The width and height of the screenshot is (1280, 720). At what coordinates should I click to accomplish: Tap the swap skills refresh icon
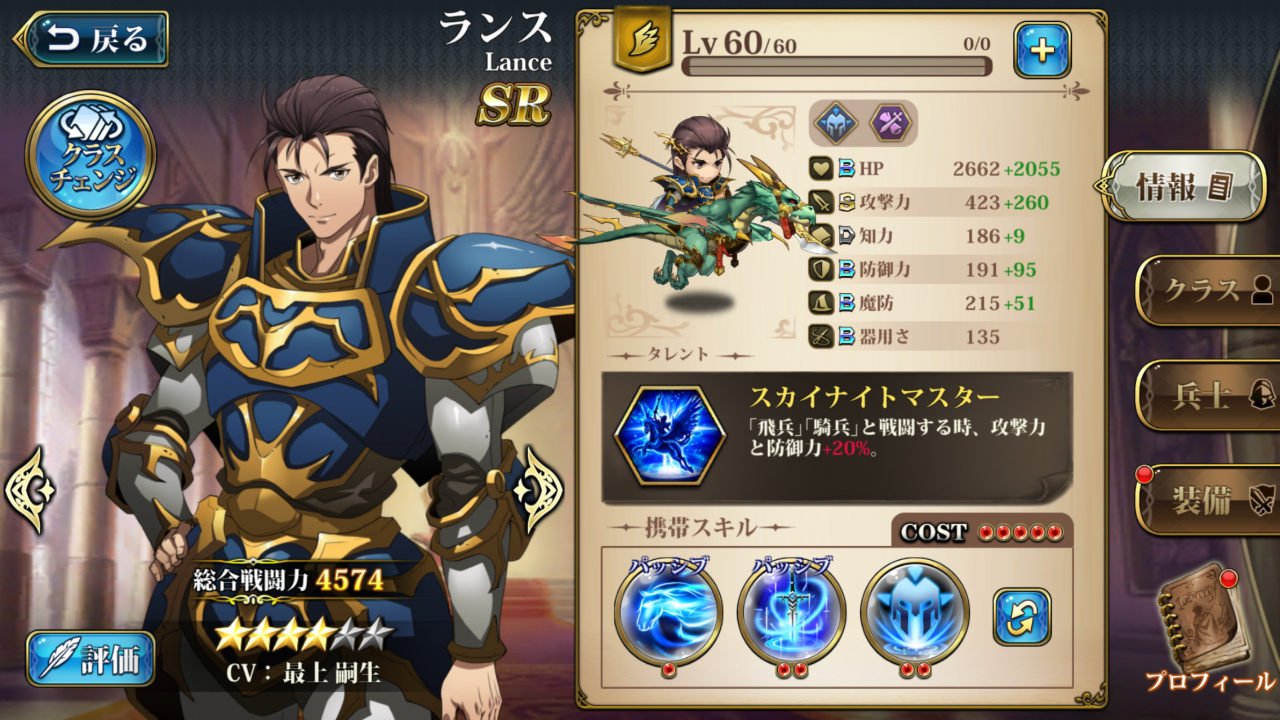click(x=1022, y=617)
